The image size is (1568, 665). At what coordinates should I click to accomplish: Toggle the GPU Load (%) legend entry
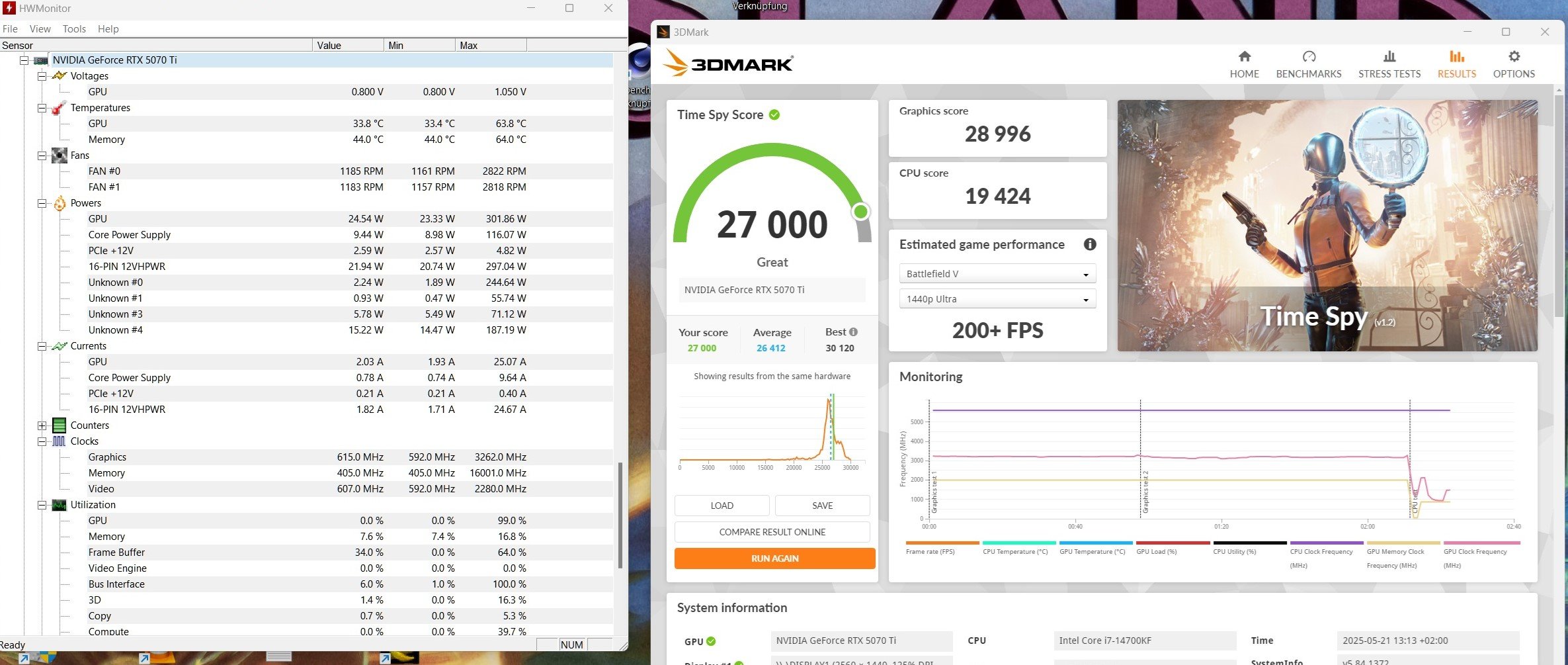click(1173, 549)
